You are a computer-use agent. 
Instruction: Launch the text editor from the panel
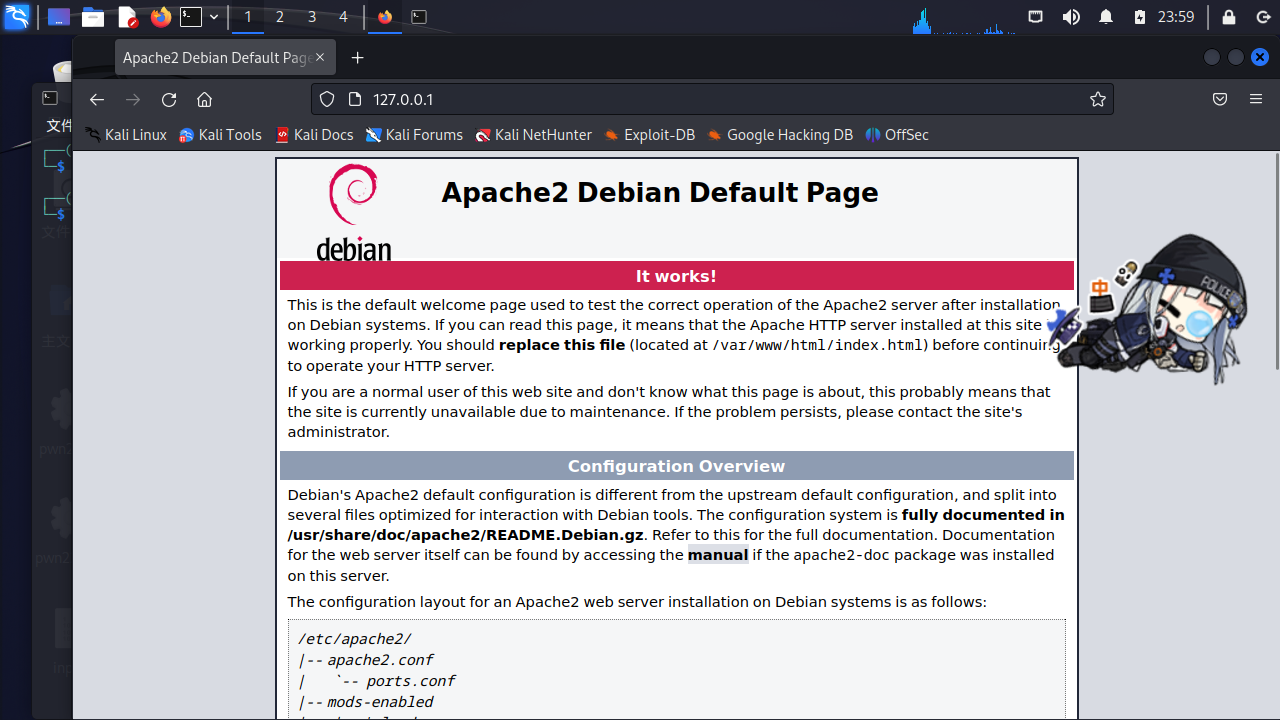point(127,17)
